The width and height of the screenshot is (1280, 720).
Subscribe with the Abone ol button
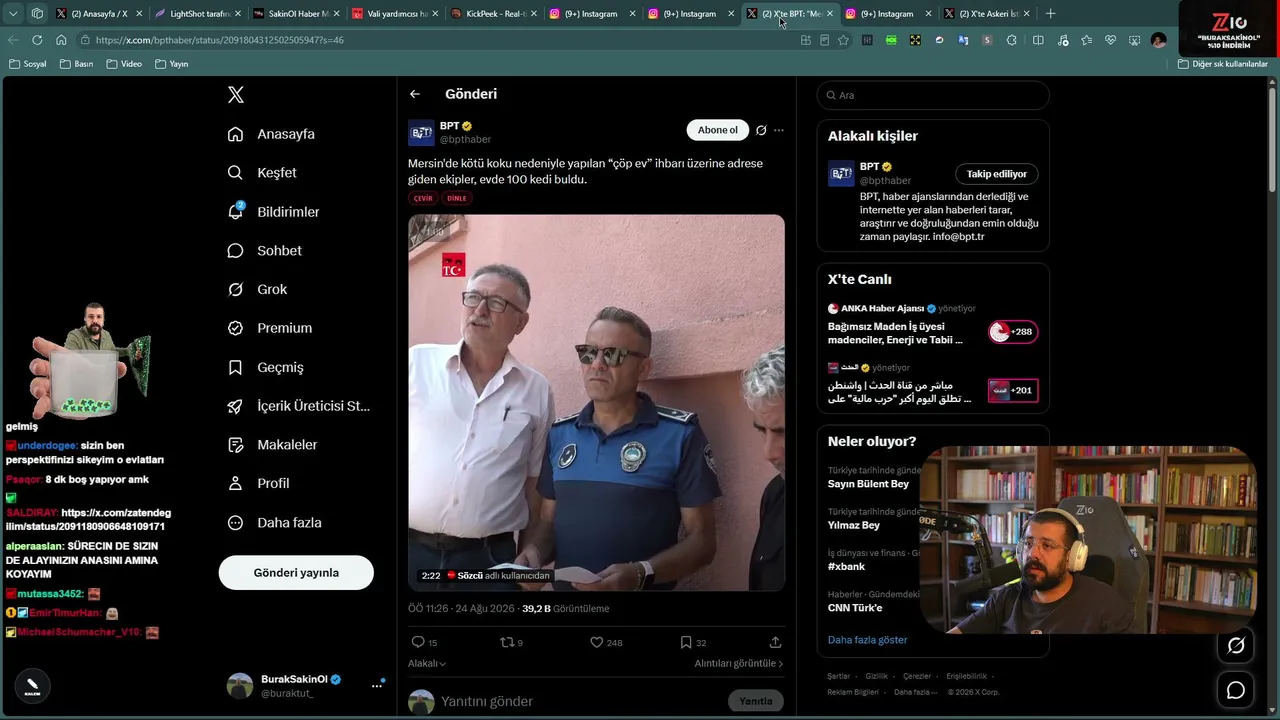718,130
